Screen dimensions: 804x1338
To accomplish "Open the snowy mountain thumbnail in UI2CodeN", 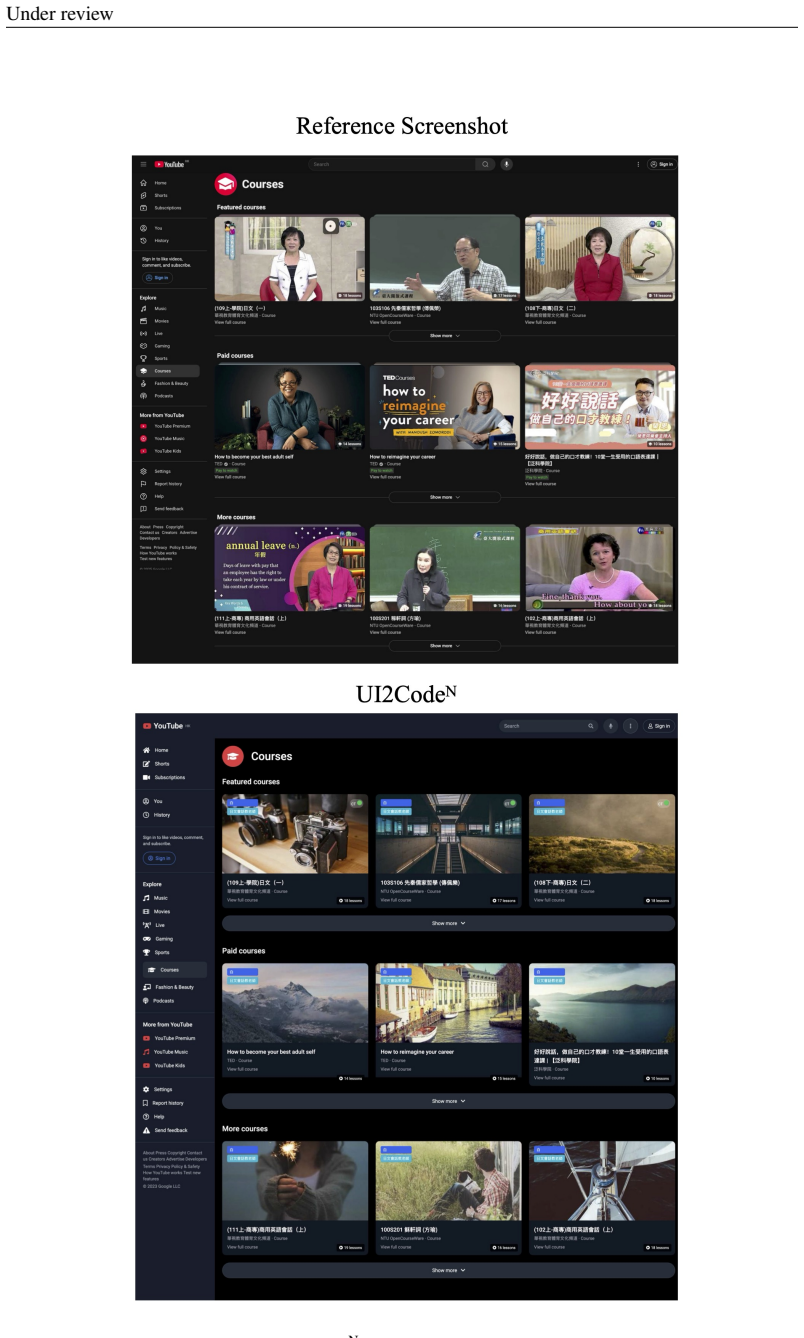I will point(295,1003).
